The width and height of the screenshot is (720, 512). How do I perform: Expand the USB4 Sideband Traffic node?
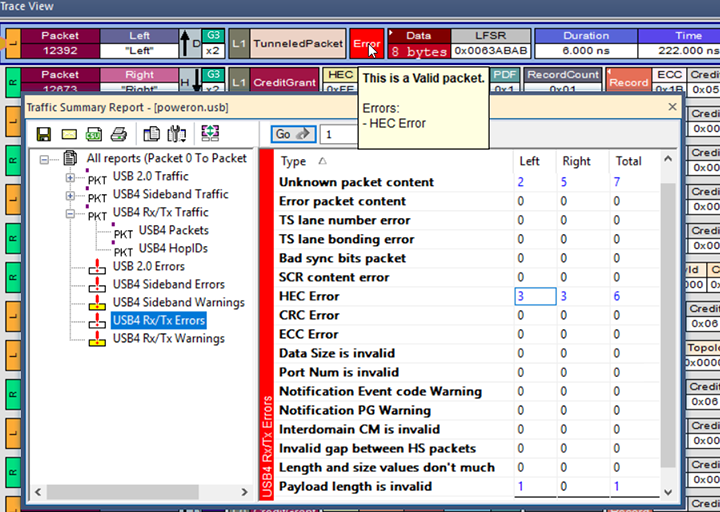pos(71,195)
